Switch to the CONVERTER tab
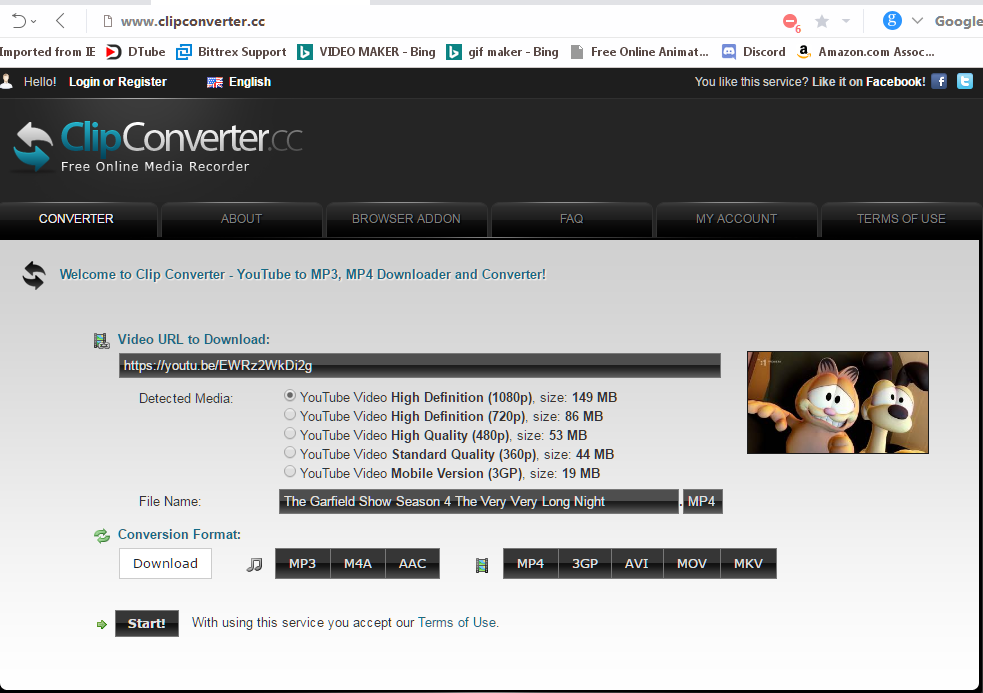This screenshot has height=693, width=983. [x=76, y=219]
